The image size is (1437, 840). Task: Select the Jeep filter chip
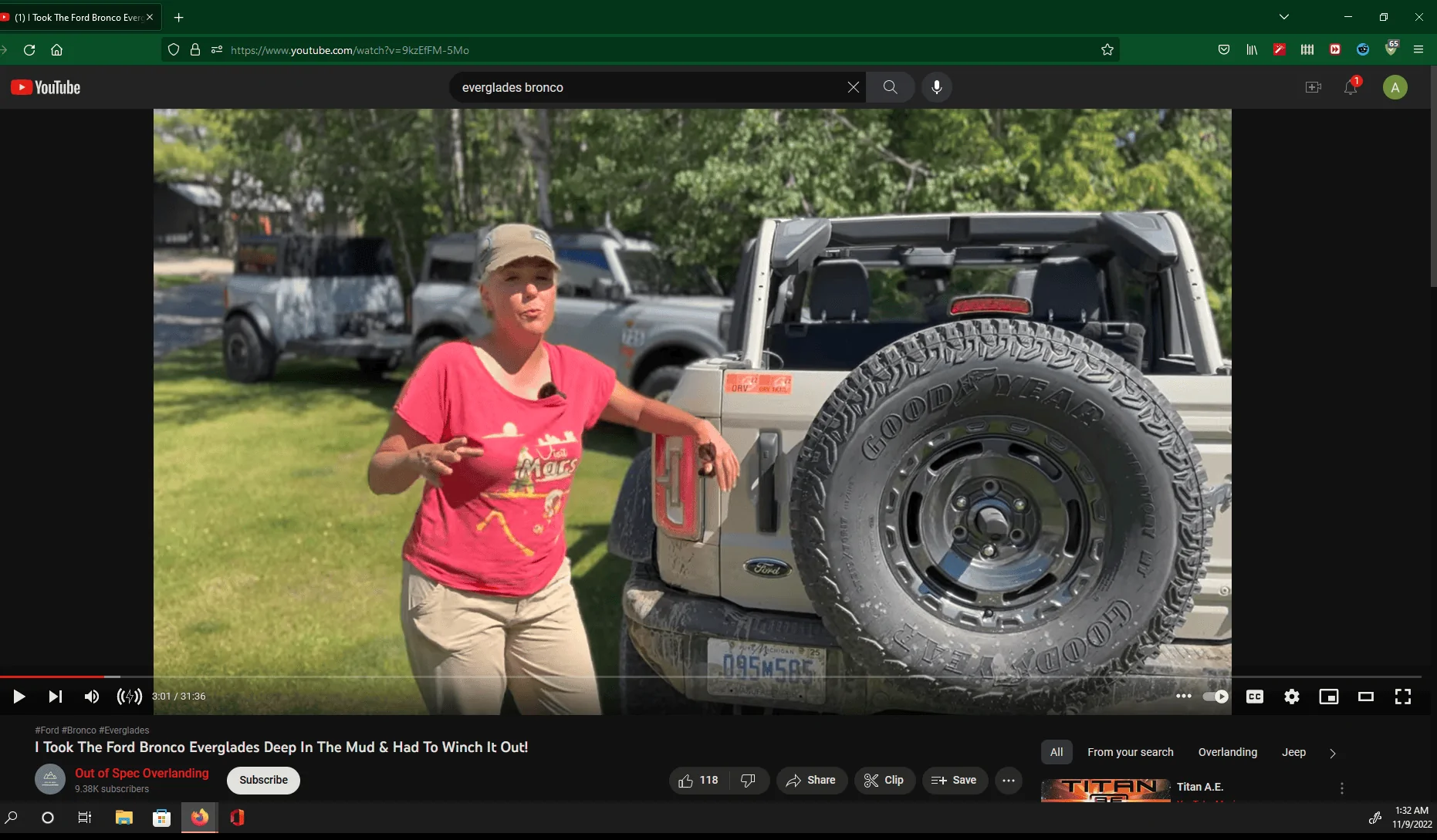point(1293,752)
